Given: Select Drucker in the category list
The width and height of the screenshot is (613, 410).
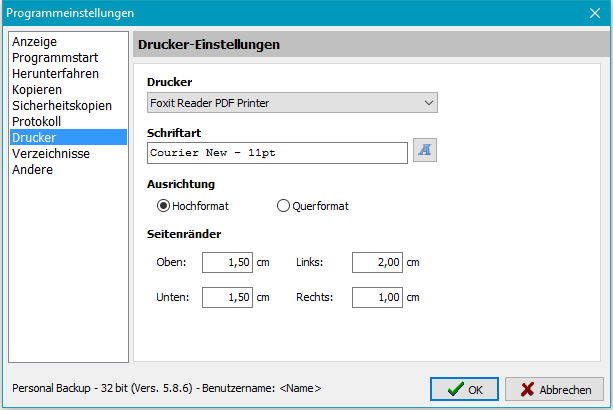Looking at the screenshot, I should (x=34, y=138).
